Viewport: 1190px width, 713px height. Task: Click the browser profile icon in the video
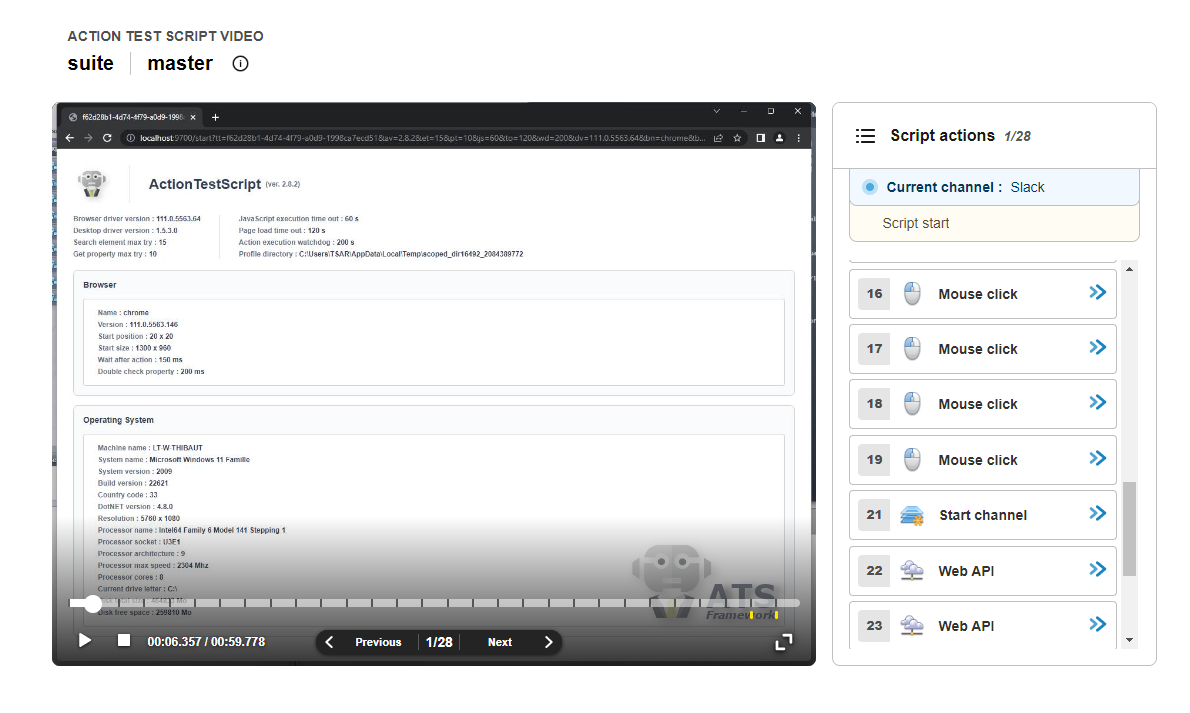point(779,138)
